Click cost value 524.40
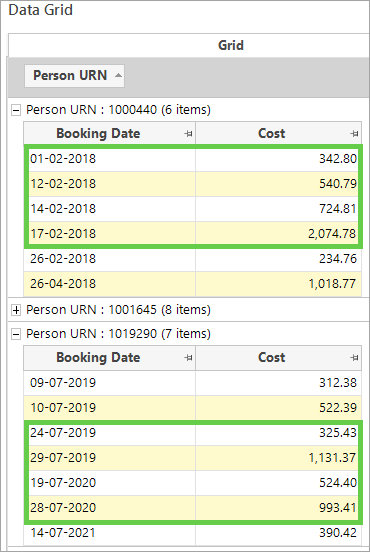 [338, 483]
